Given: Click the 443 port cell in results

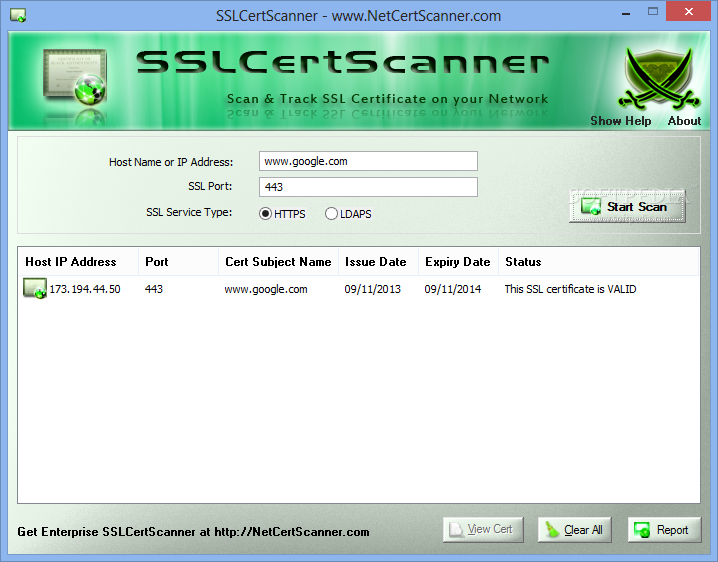Looking at the screenshot, I should 154,289.
